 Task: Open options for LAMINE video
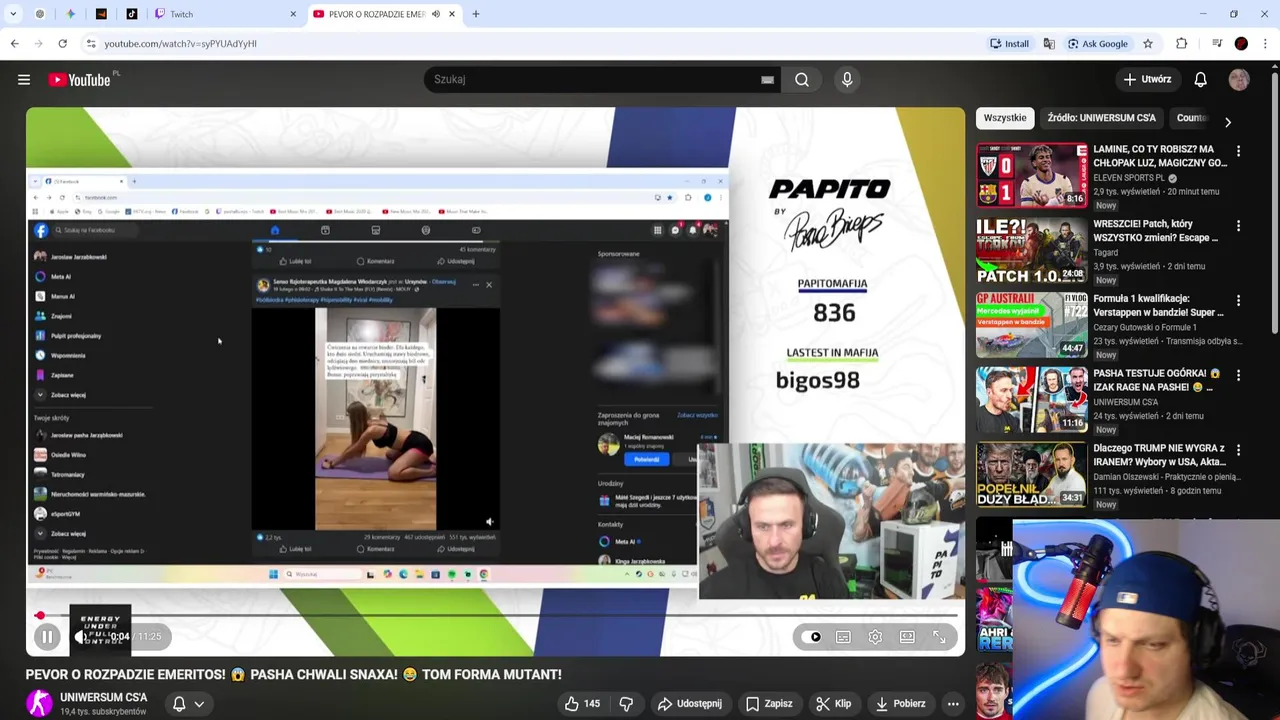(1238, 151)
